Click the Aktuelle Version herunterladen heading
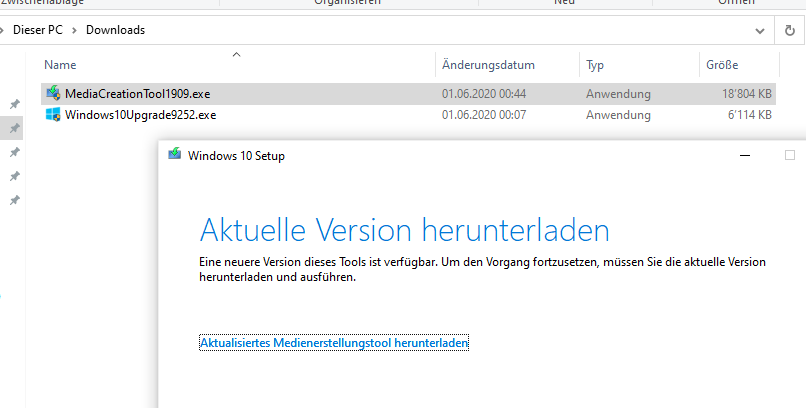 coord(404,230)
